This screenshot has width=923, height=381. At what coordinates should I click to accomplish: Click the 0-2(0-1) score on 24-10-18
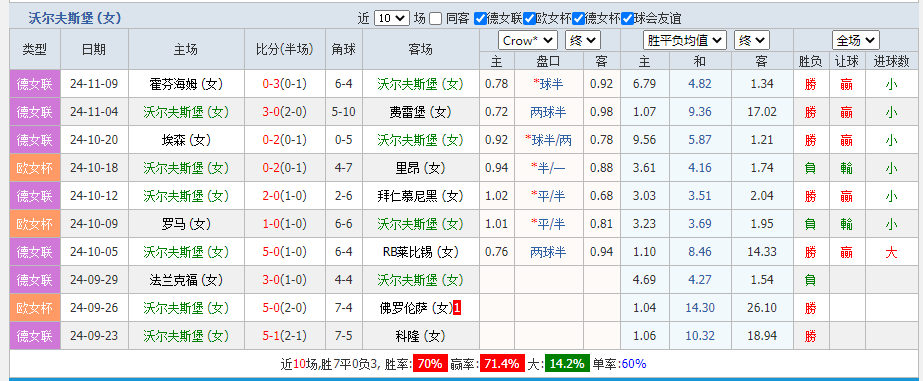[x=285, y=168]
